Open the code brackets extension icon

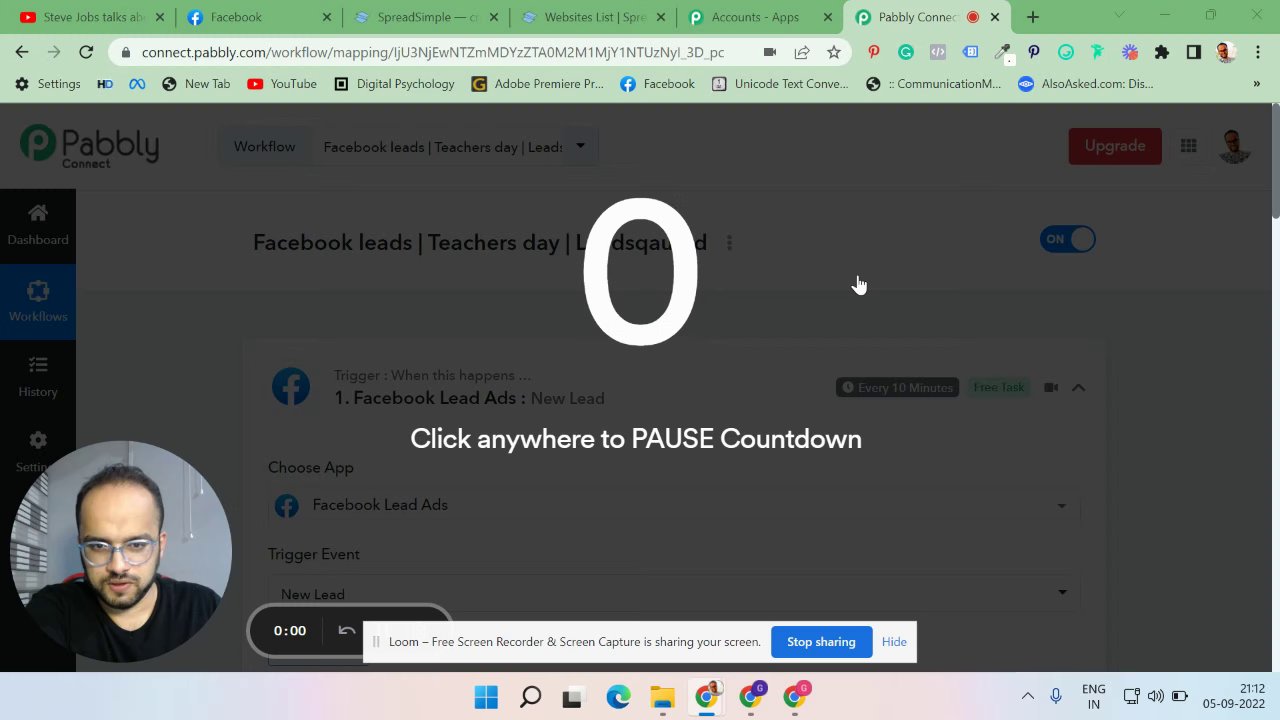pyautogui.click(x=938, y=52)
